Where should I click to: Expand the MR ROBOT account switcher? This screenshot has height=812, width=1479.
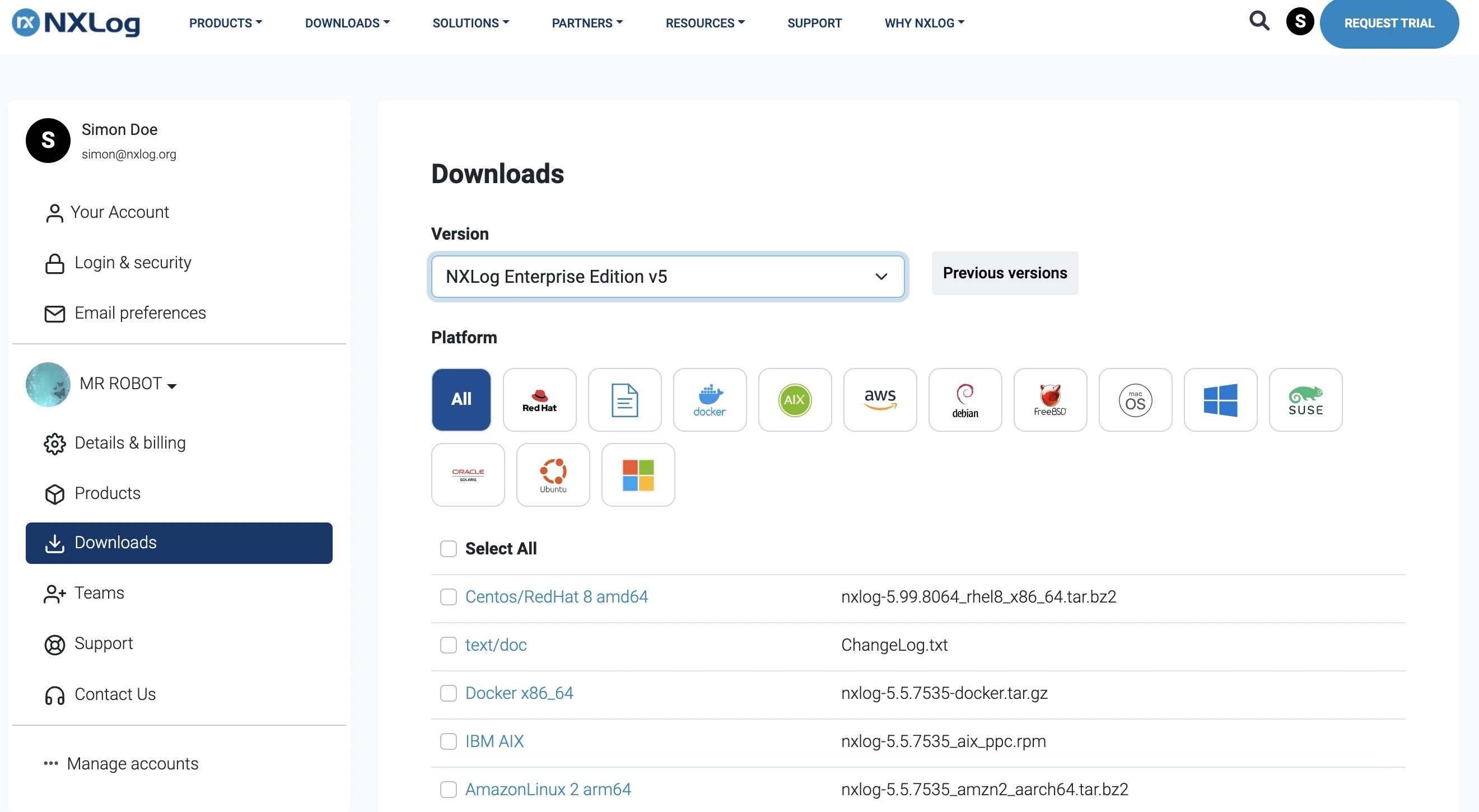pos(128,384)
